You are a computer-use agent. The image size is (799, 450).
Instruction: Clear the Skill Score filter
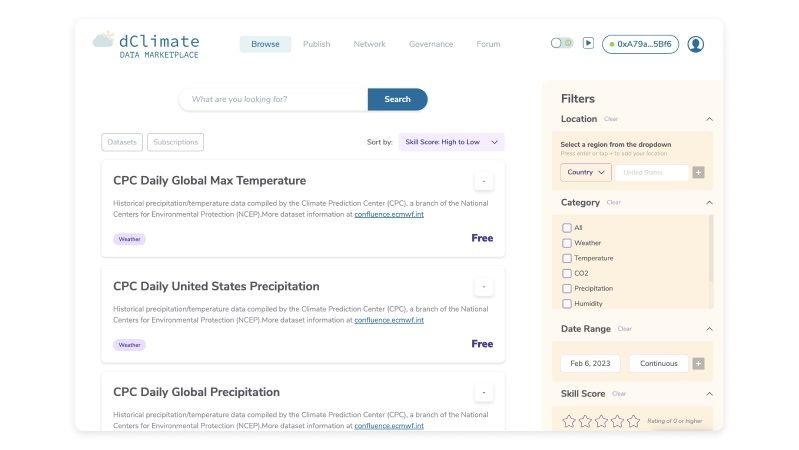(x=619, y=394)
